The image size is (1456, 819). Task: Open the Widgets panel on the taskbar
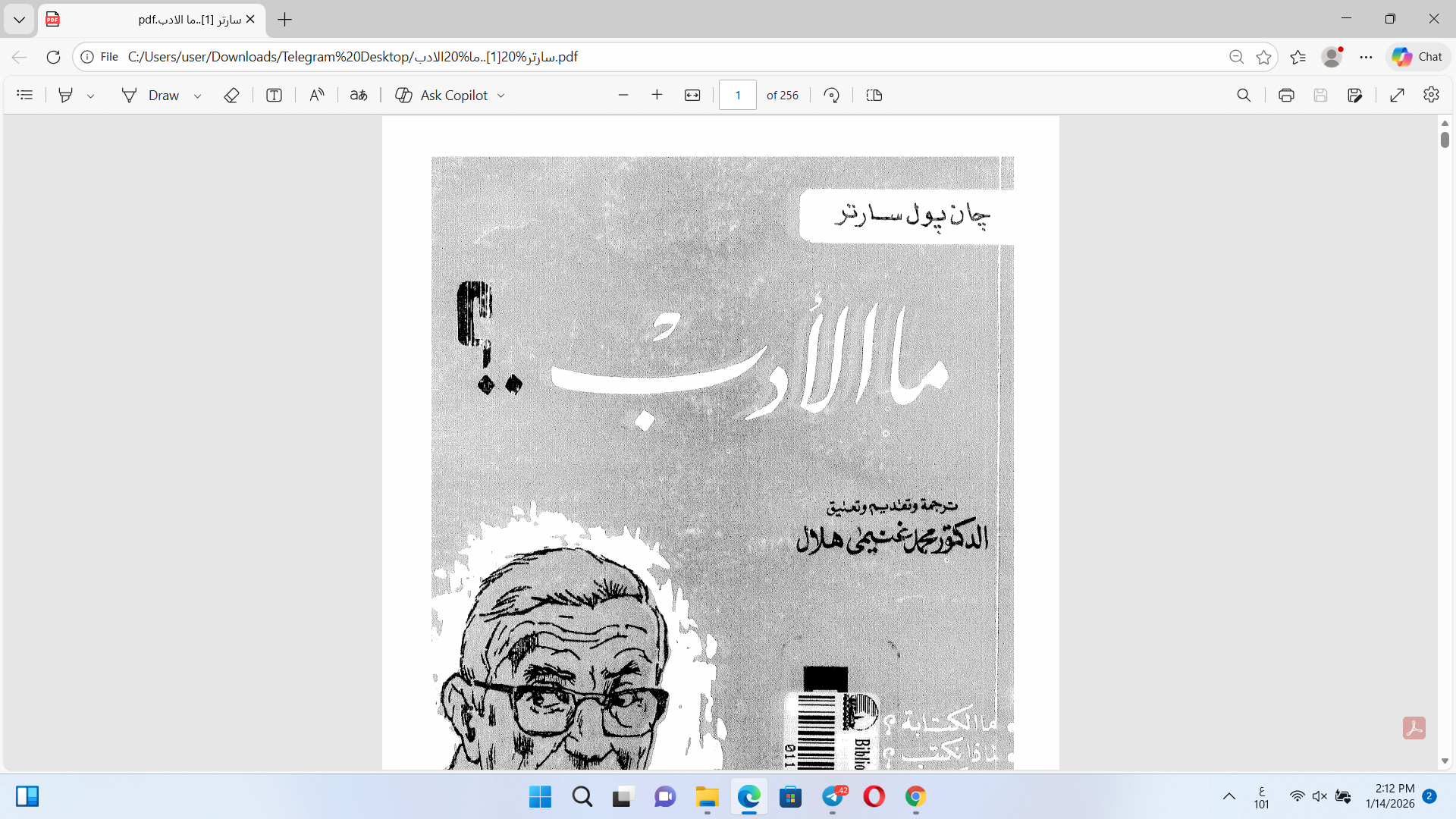point(27,796)
